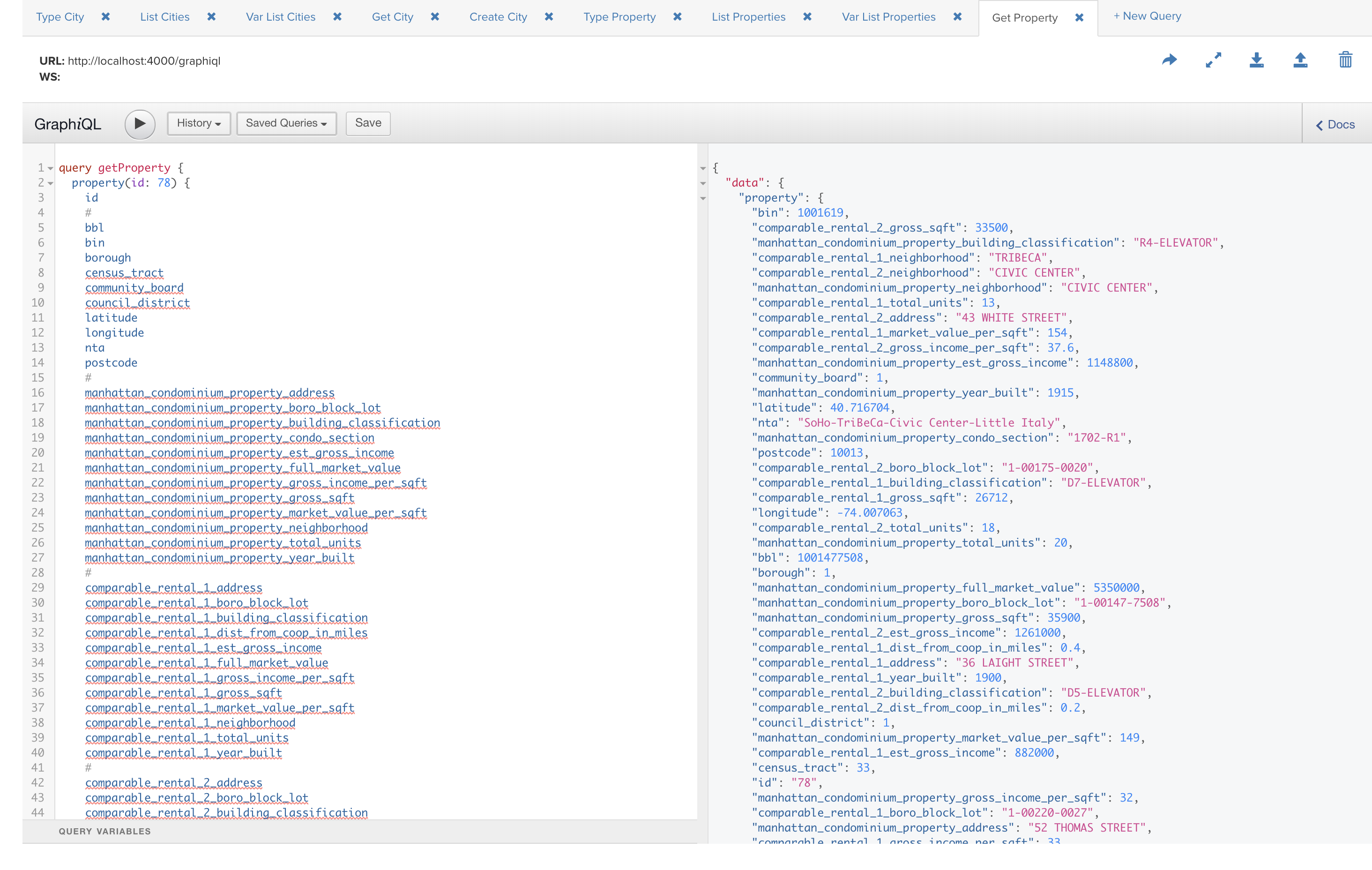
Task: Click the Save button
Action: [x=368, y=123]
